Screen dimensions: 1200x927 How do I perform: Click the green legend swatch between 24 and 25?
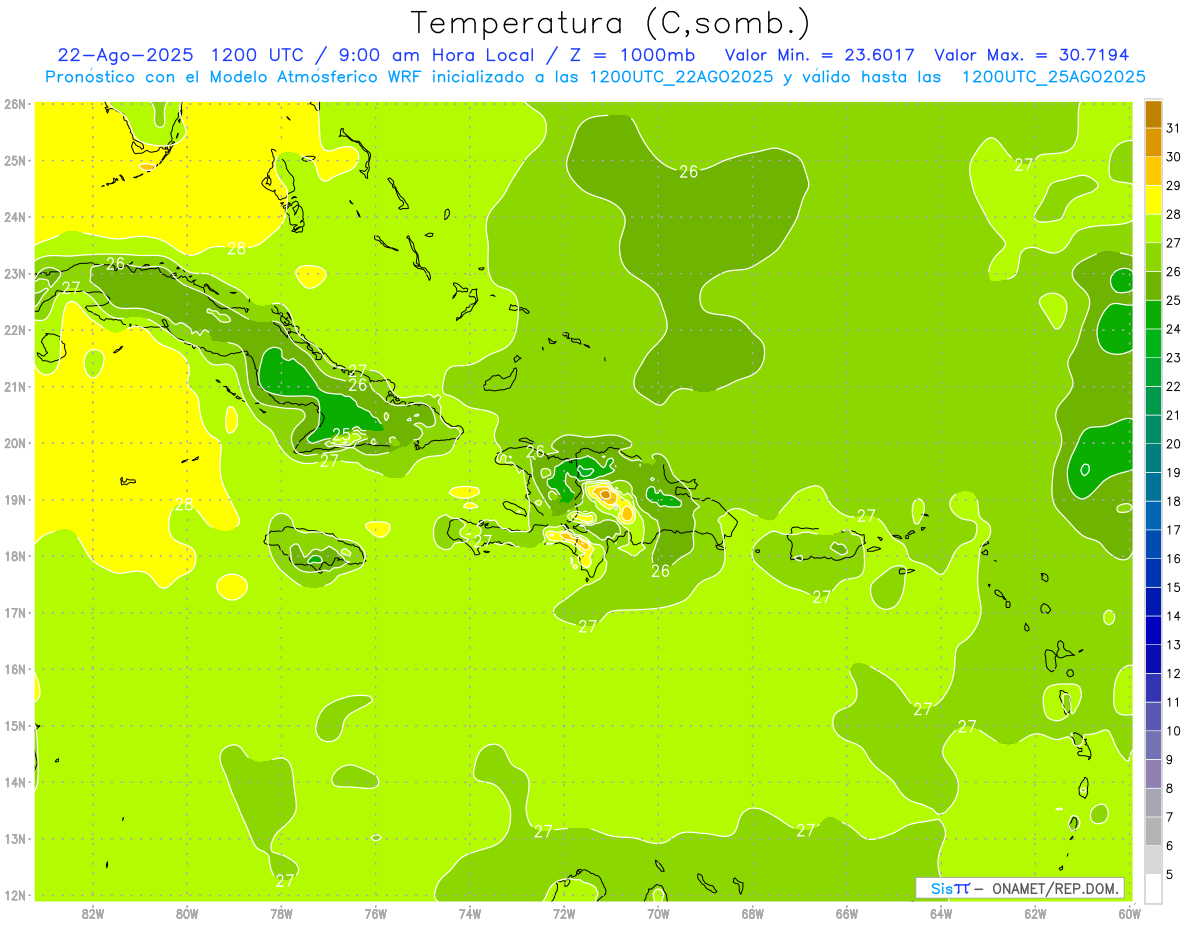coord(1153,314)
